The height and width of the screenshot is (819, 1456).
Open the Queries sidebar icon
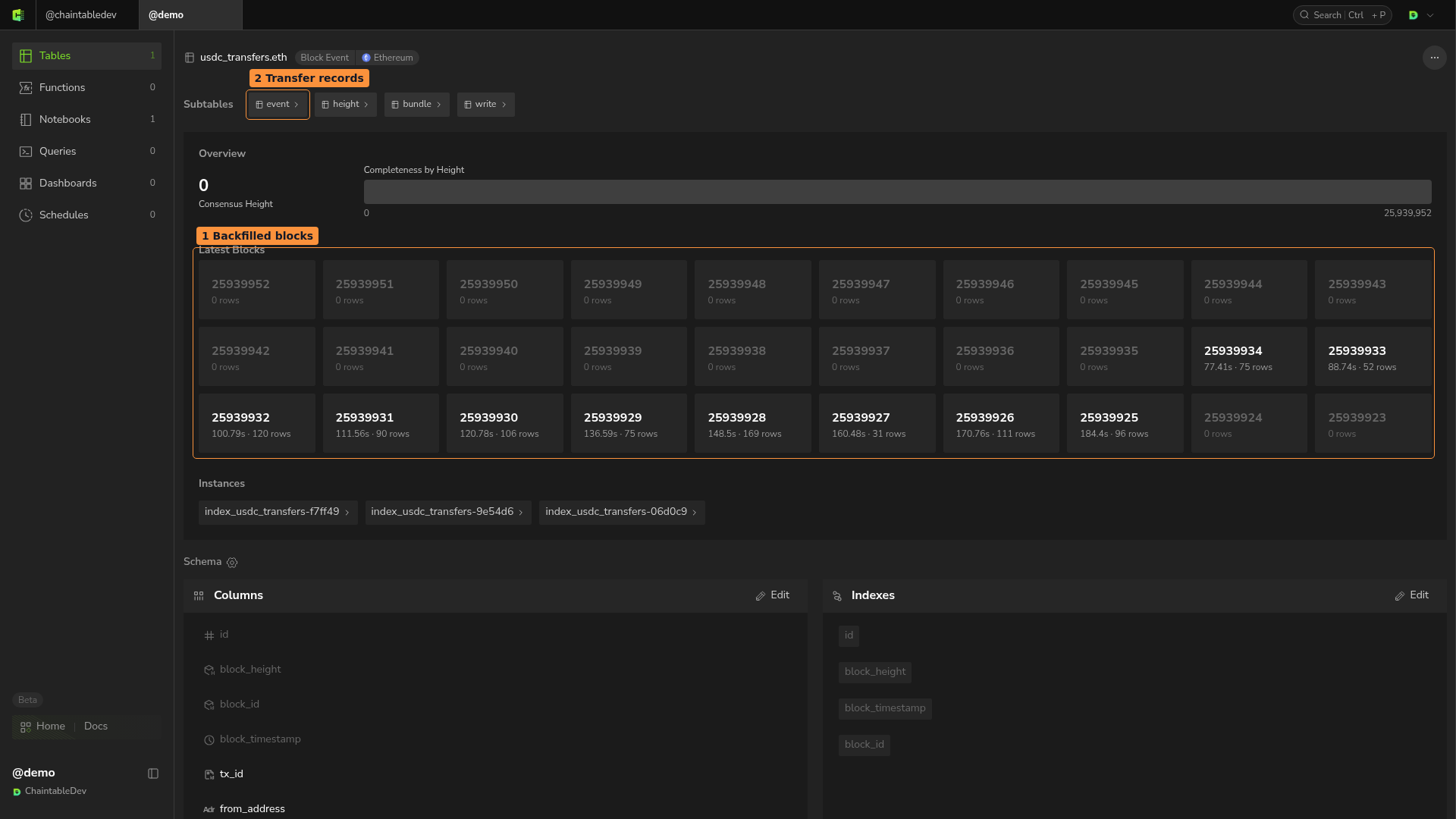tap(26, 152)
